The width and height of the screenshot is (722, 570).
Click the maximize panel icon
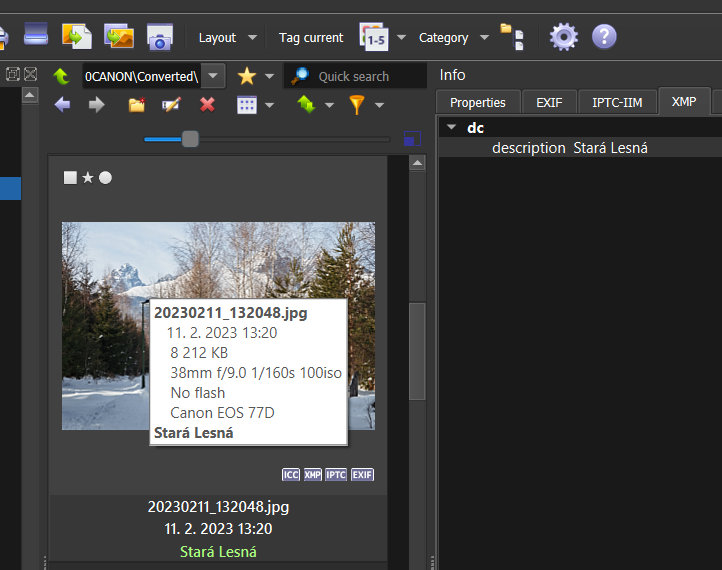[13, 74]
